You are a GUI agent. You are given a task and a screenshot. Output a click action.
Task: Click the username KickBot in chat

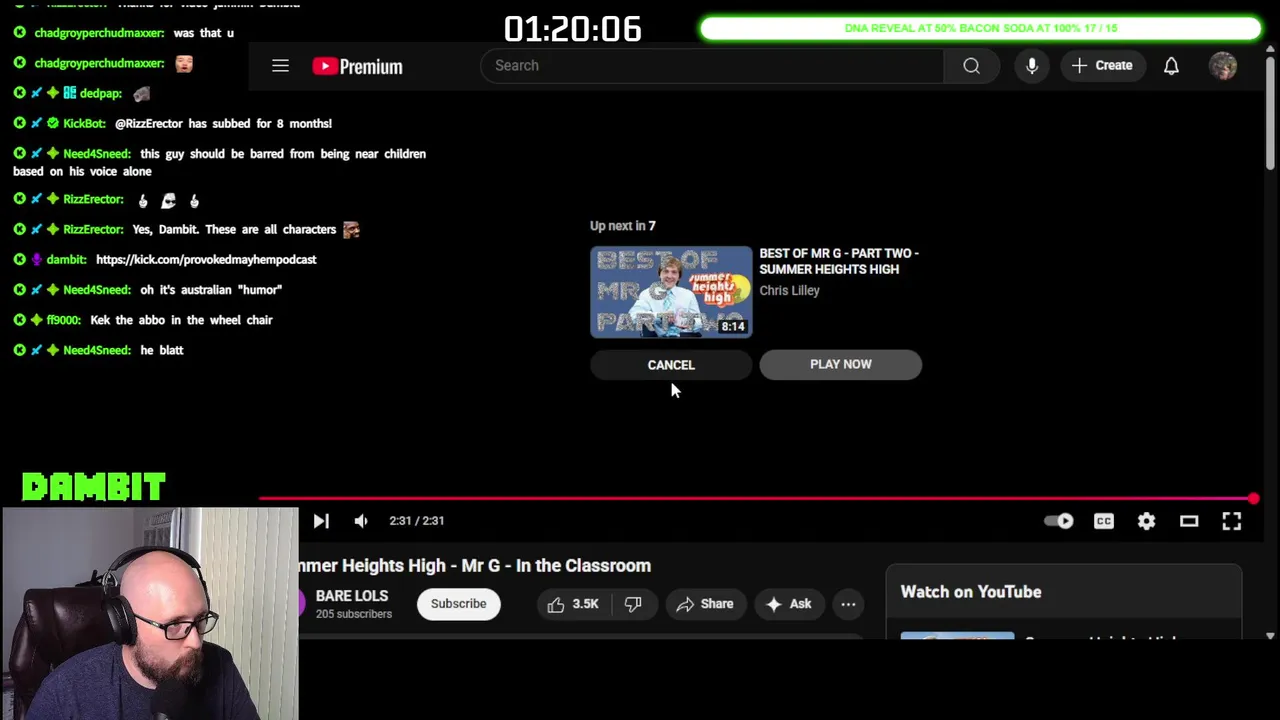point(85,124)
